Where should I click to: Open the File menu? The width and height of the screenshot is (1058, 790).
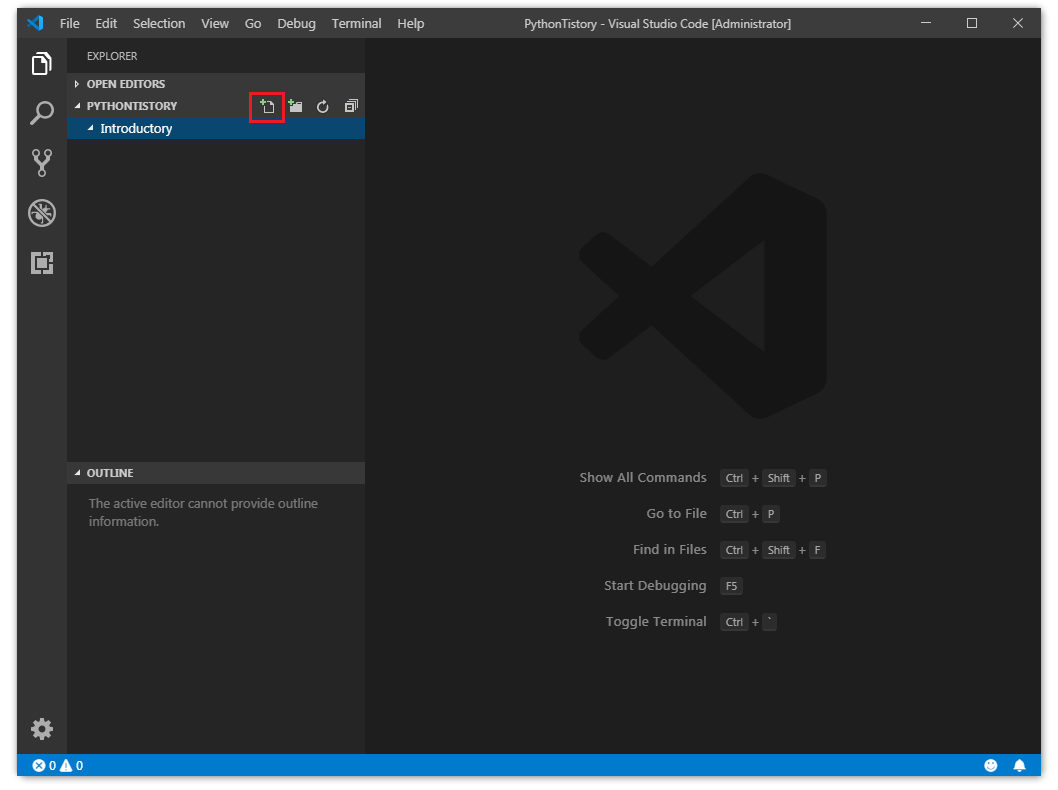point(69,24)
